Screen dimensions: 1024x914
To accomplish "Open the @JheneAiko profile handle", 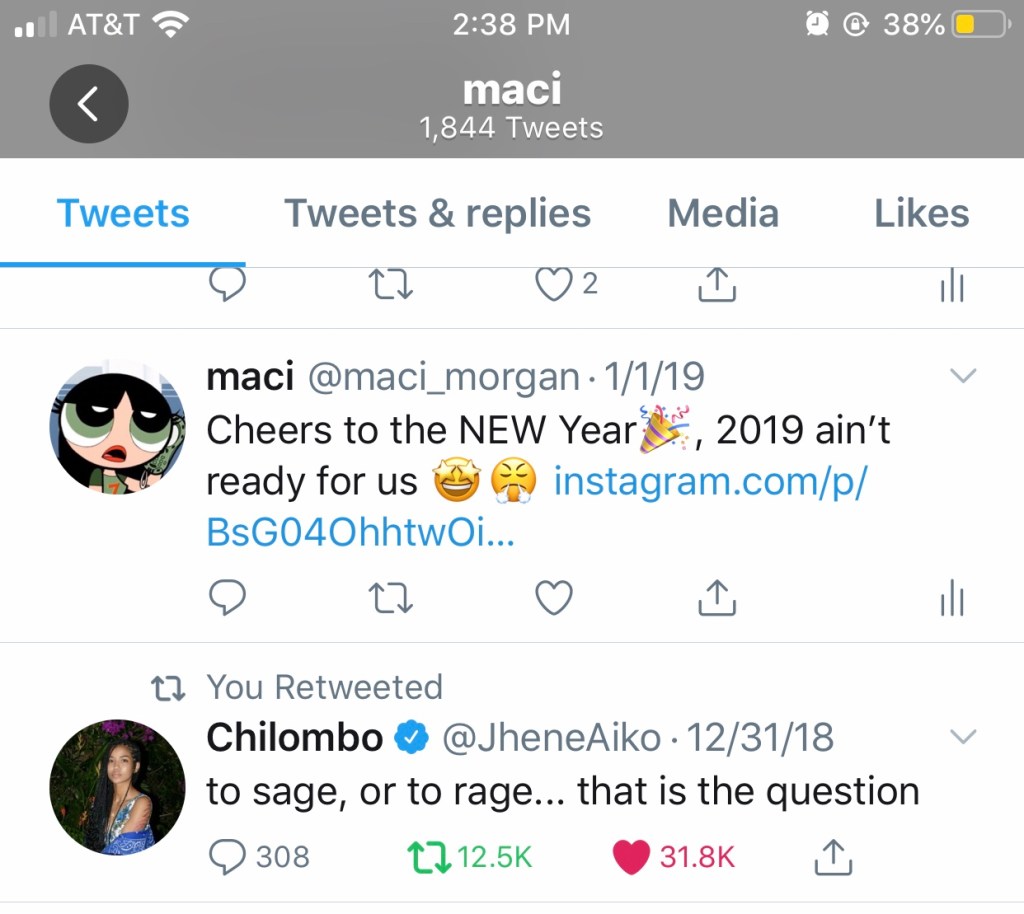I will coord(551,738).
